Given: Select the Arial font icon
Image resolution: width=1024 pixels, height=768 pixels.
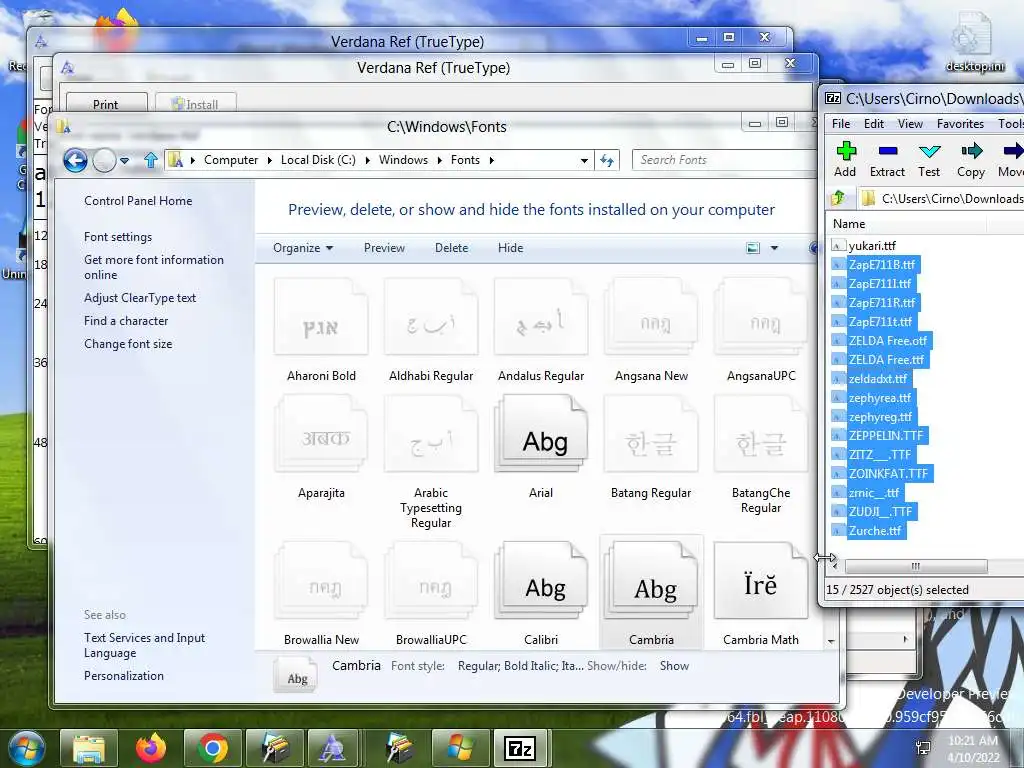Looking at the screenshot, I should [x=541, y=434].
